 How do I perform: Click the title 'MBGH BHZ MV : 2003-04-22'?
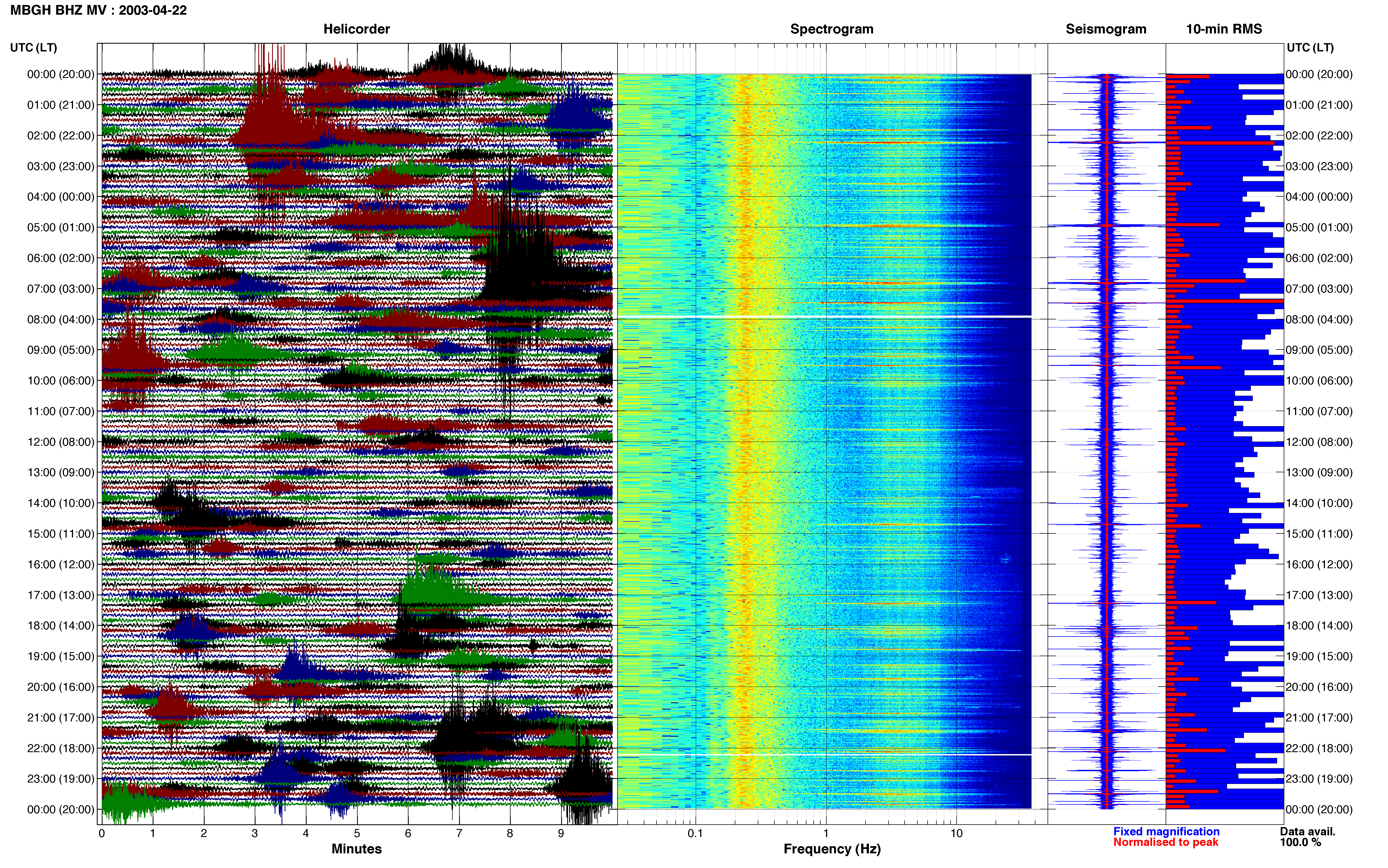point(98,10)
